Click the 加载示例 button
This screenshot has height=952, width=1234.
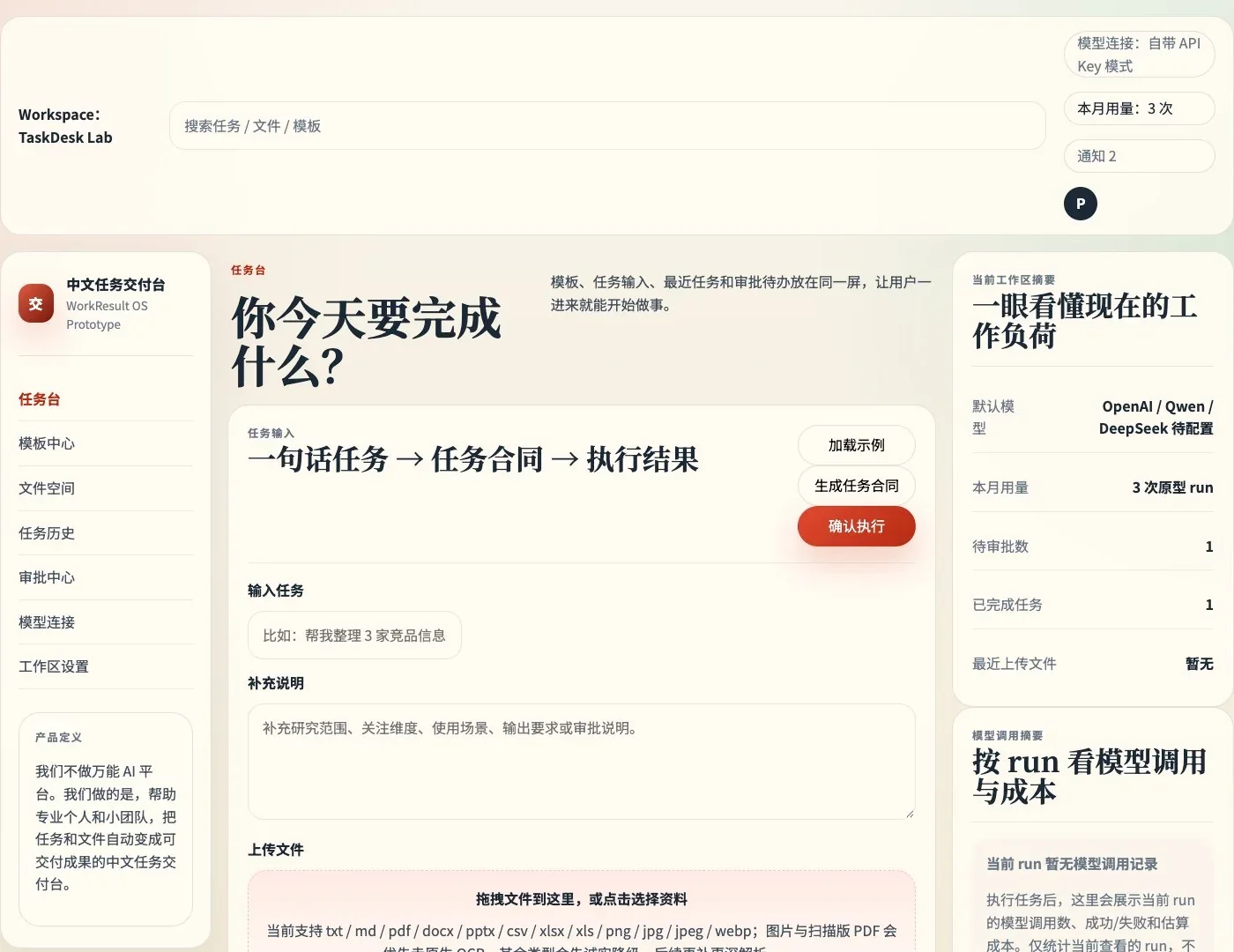point(856,445)
